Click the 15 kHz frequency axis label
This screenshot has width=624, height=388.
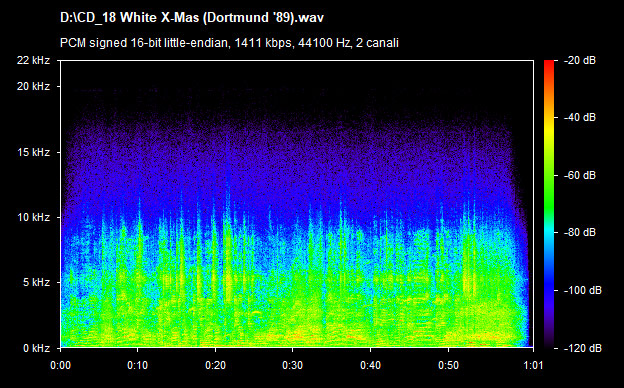[34, 152]
